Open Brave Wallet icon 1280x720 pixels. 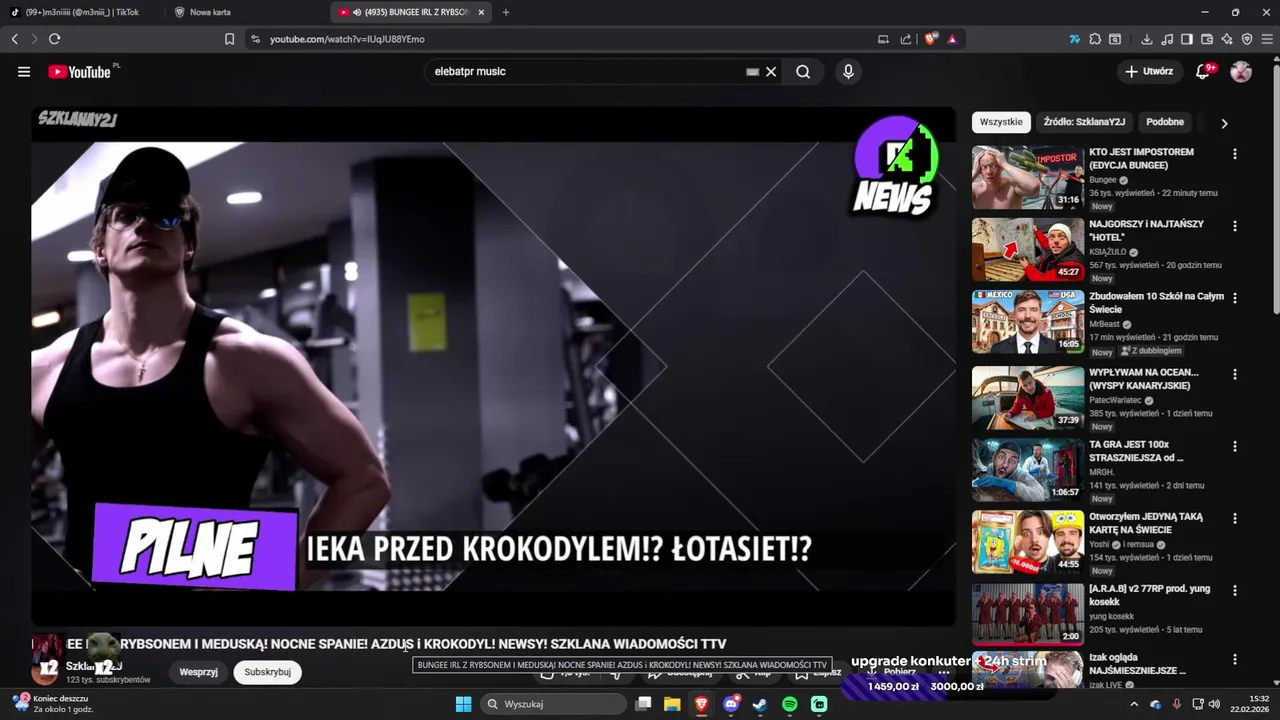point(1207,39)
